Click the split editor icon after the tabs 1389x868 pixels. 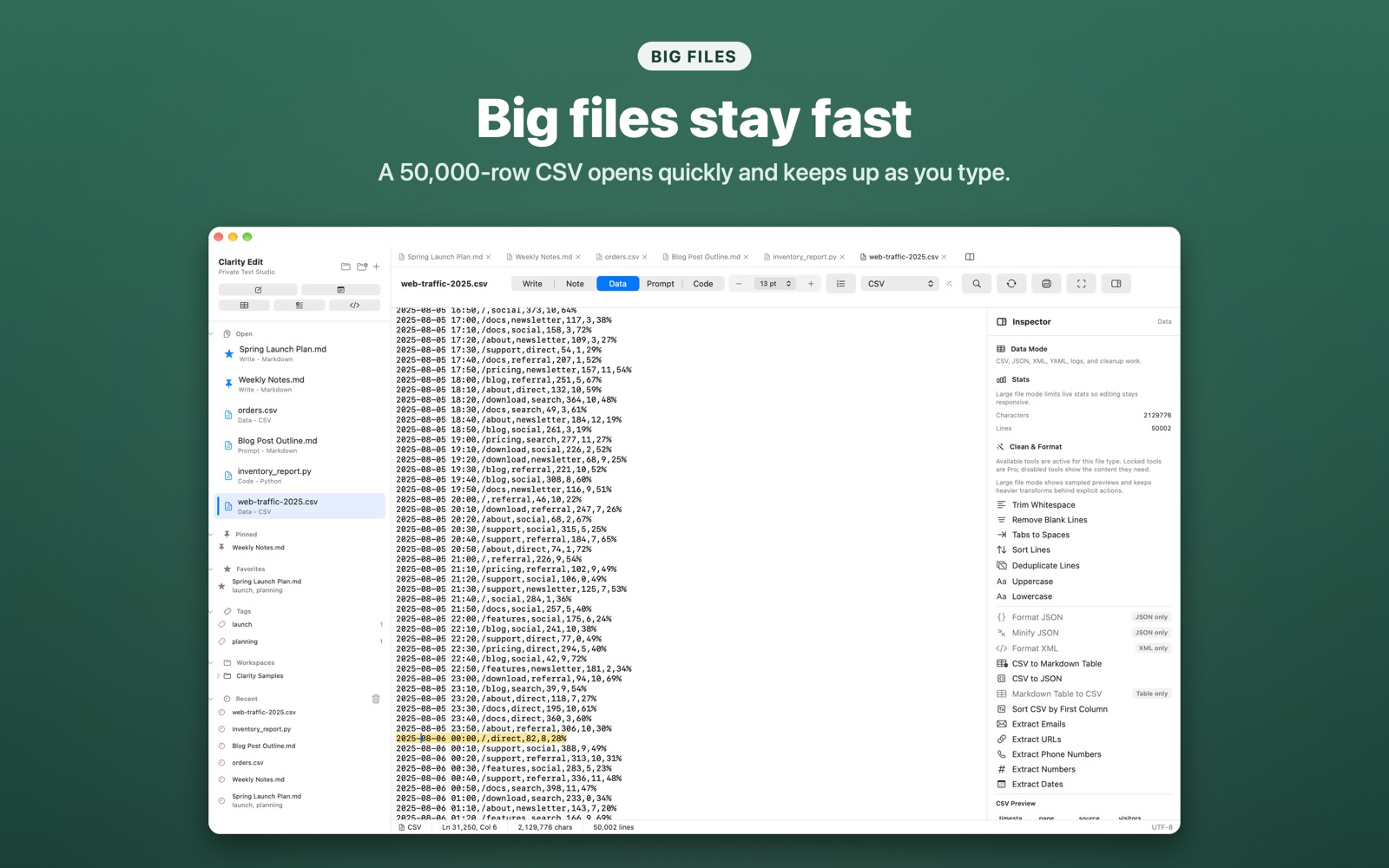point(970,257)
